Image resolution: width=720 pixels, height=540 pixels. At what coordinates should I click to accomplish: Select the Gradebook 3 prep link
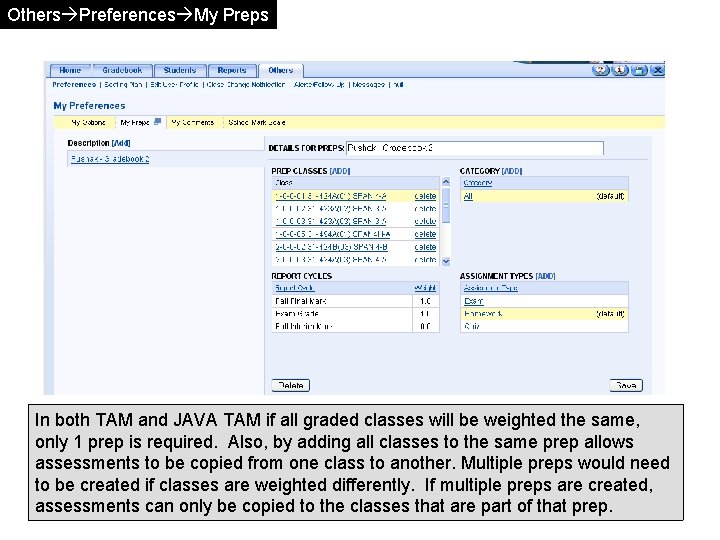110,159
